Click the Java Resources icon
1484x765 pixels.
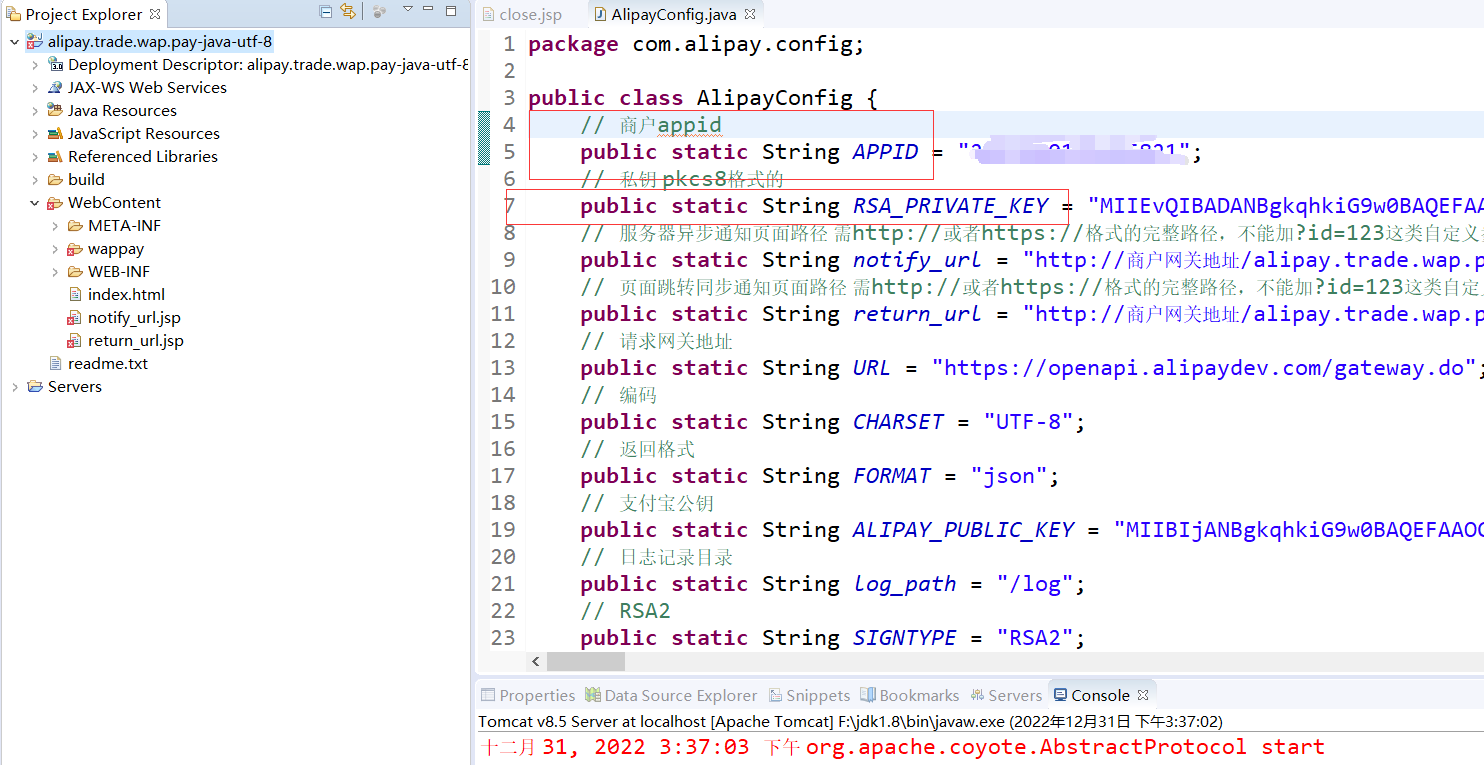(56, 111)
